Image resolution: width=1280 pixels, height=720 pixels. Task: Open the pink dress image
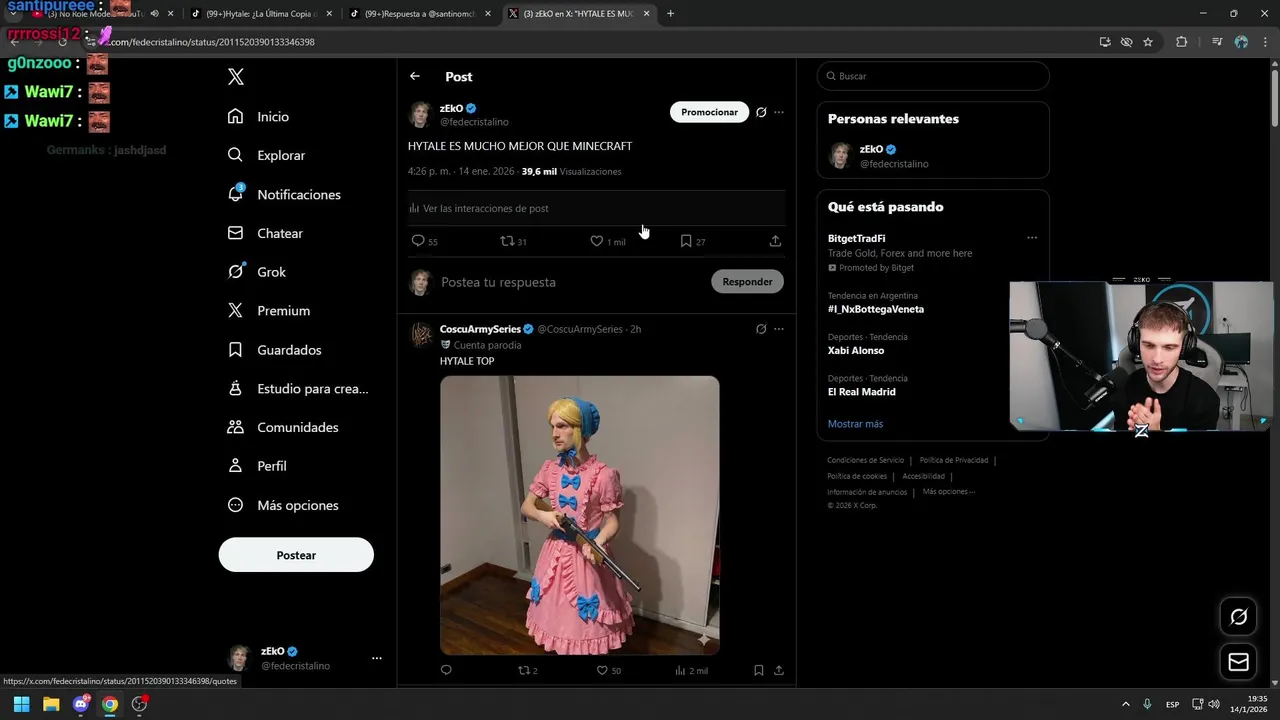click(580, 515)
